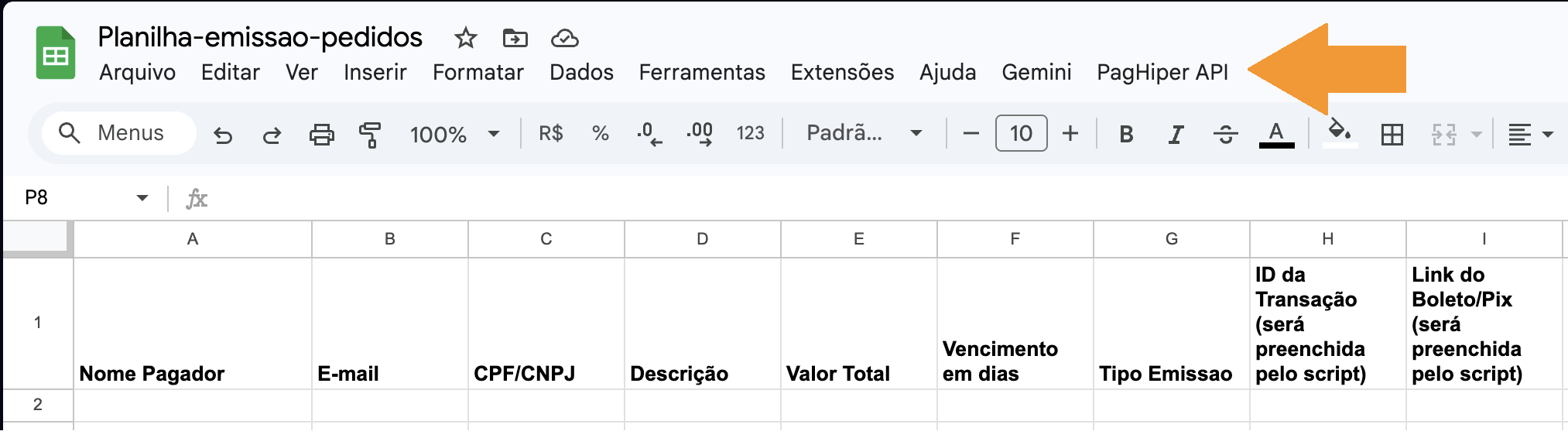This screenshot has height=438, width=1568.
Task: Open the Padrã... font dropdown
Action: click(864, 133)
